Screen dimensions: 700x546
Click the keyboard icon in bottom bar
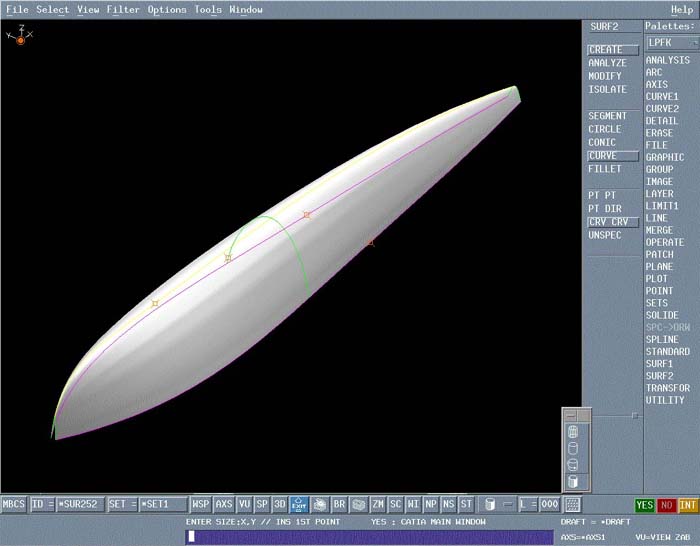pos(573,505)
